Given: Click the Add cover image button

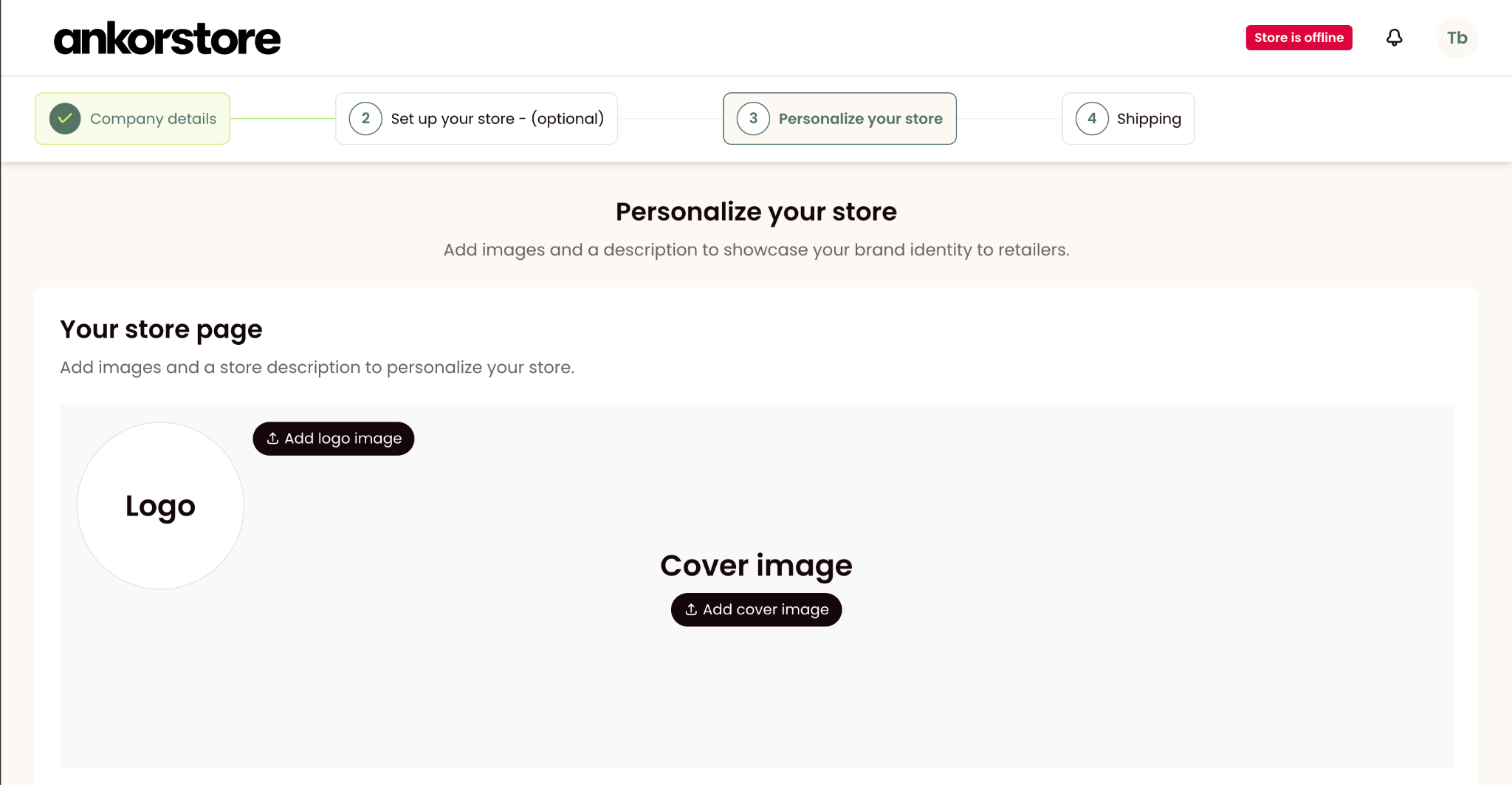Looking at the screenshot, I should click(x=756, y=609).
